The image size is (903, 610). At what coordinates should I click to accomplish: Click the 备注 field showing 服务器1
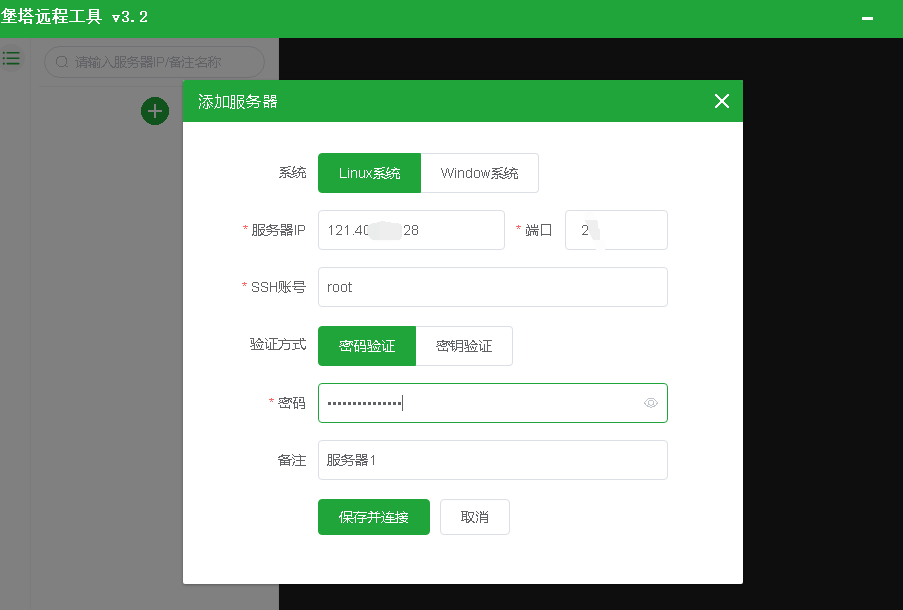click(x=492, y=460)
